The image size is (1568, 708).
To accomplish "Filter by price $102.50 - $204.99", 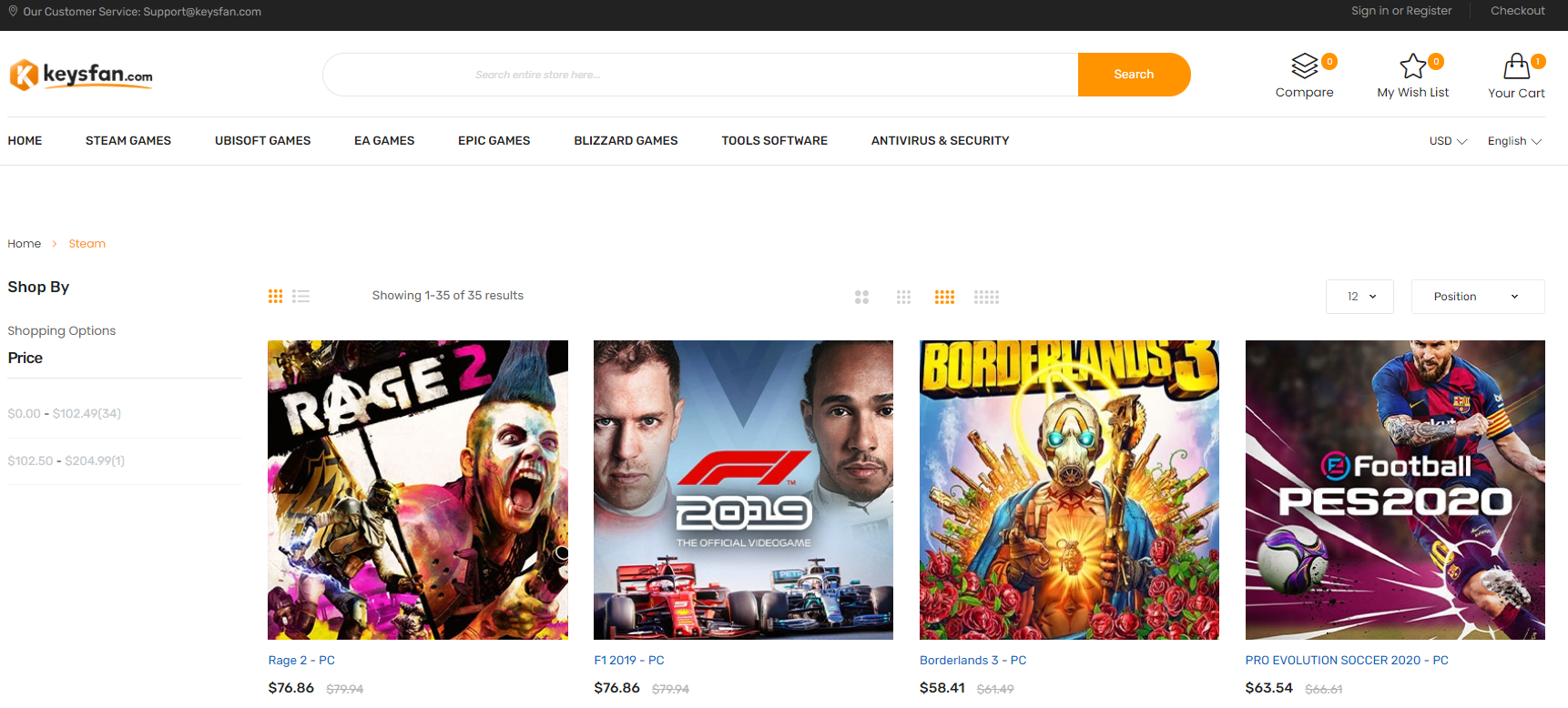I will tap(66, 460).
